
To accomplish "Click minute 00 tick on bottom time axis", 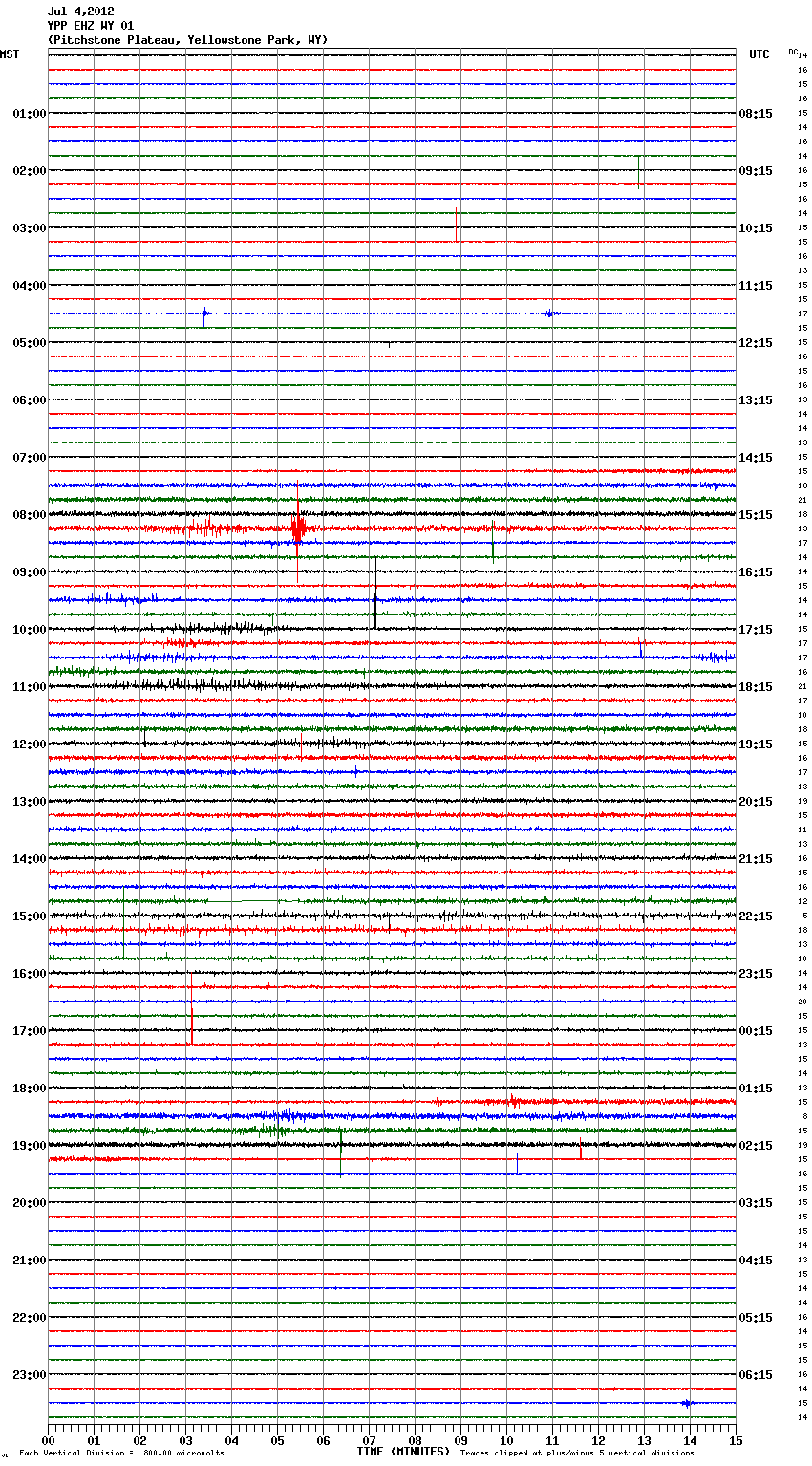I will click(x=48, y=1440).
